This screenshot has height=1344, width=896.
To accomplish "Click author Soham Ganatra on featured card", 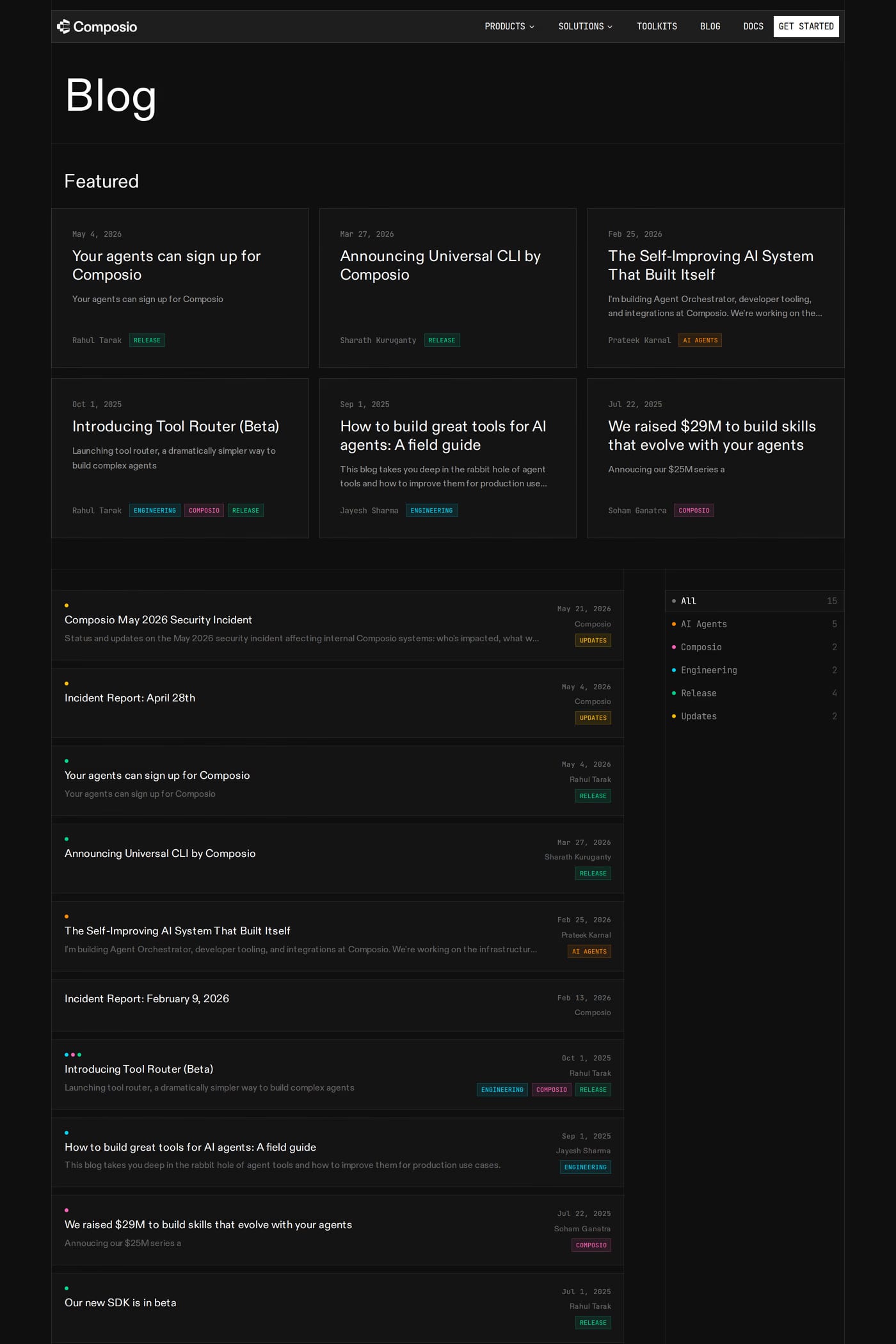I will coord(637,511).
